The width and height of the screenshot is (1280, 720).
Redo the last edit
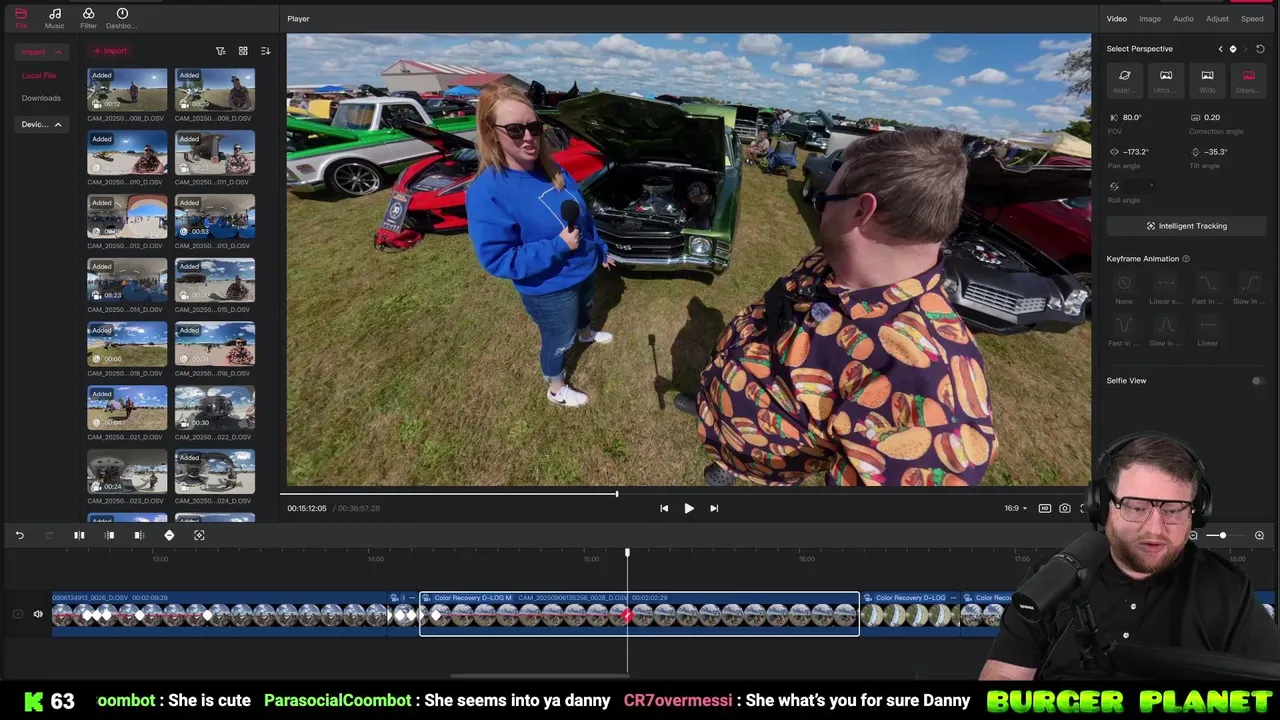click(x=48, y=536)
